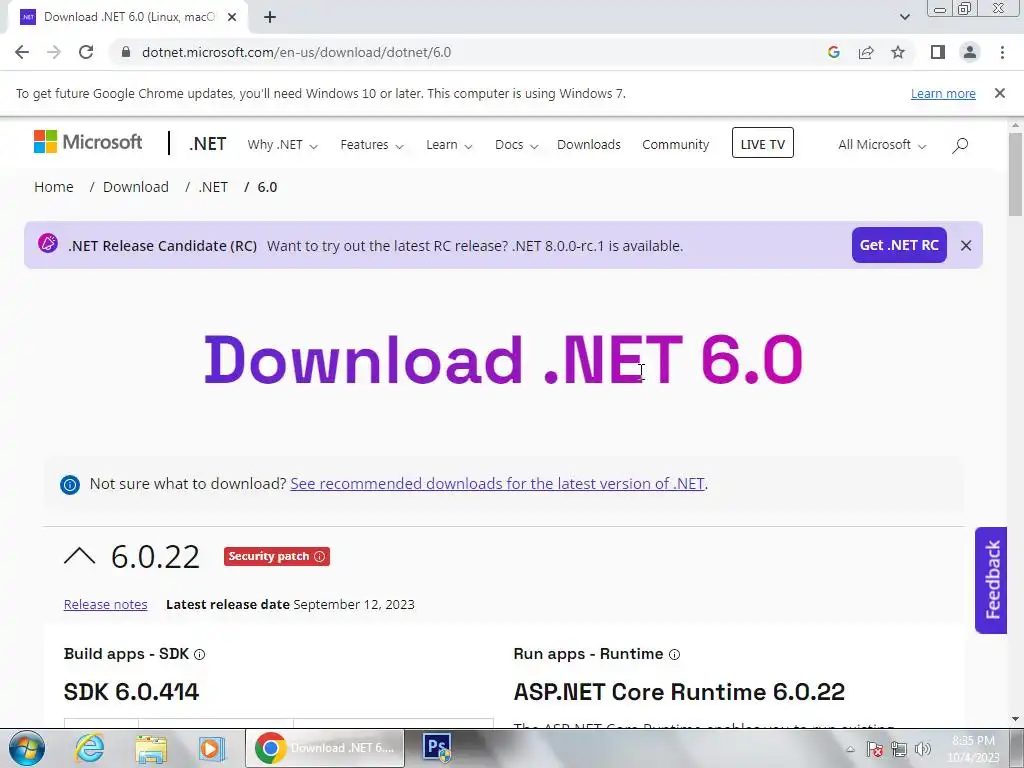Open Windows Explorer folder in taskbar
This screenshot has height=768, width=1024.
tap(151, 748)
